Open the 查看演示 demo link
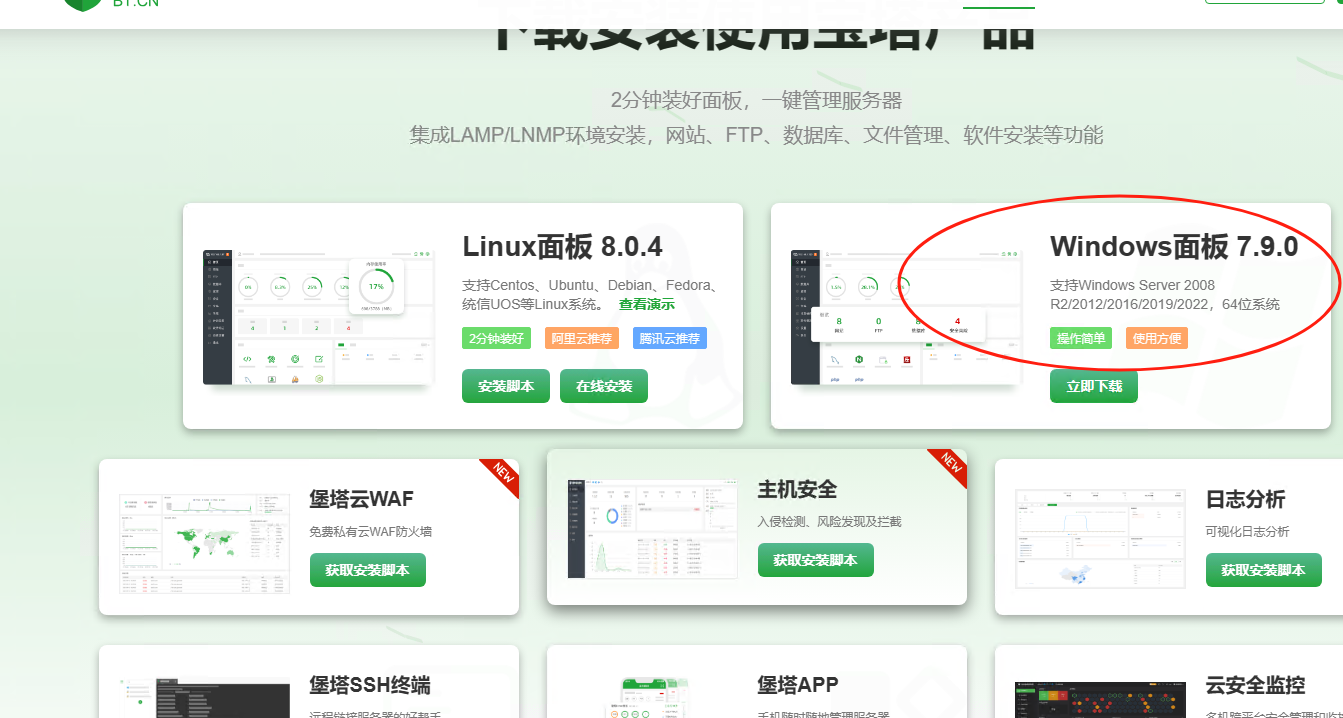1343x718 pixels. pyautogui.click(x=646, y=304)
